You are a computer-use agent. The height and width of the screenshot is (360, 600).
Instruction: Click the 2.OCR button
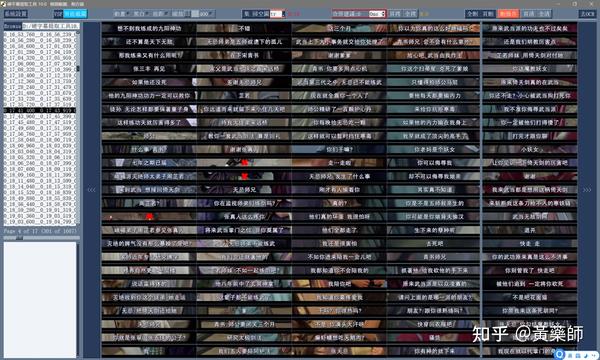587,14
